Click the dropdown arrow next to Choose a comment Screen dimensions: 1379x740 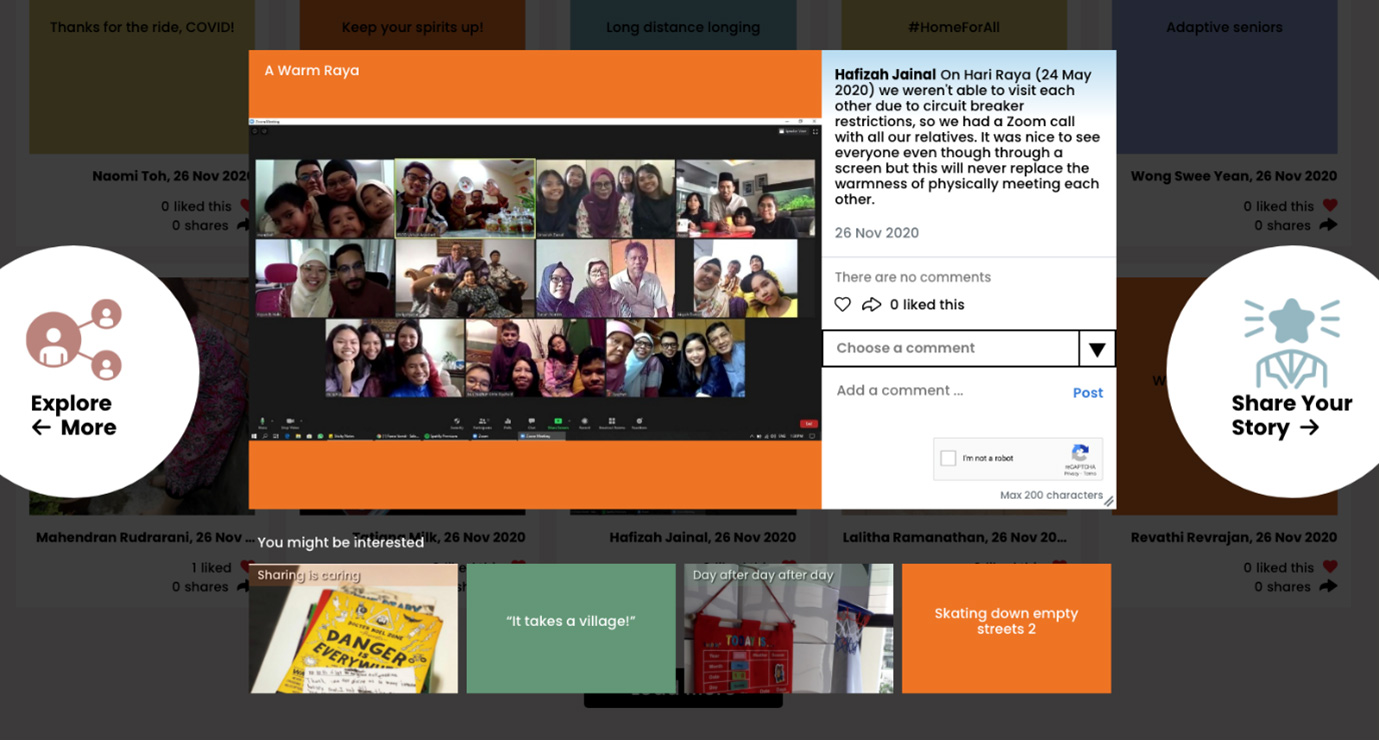[x=1097, y=349]
